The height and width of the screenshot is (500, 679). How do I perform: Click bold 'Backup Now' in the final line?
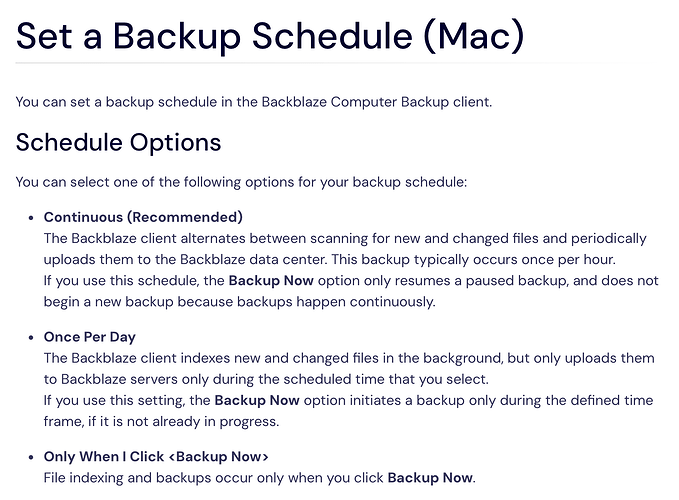click(x=430, y=477)
